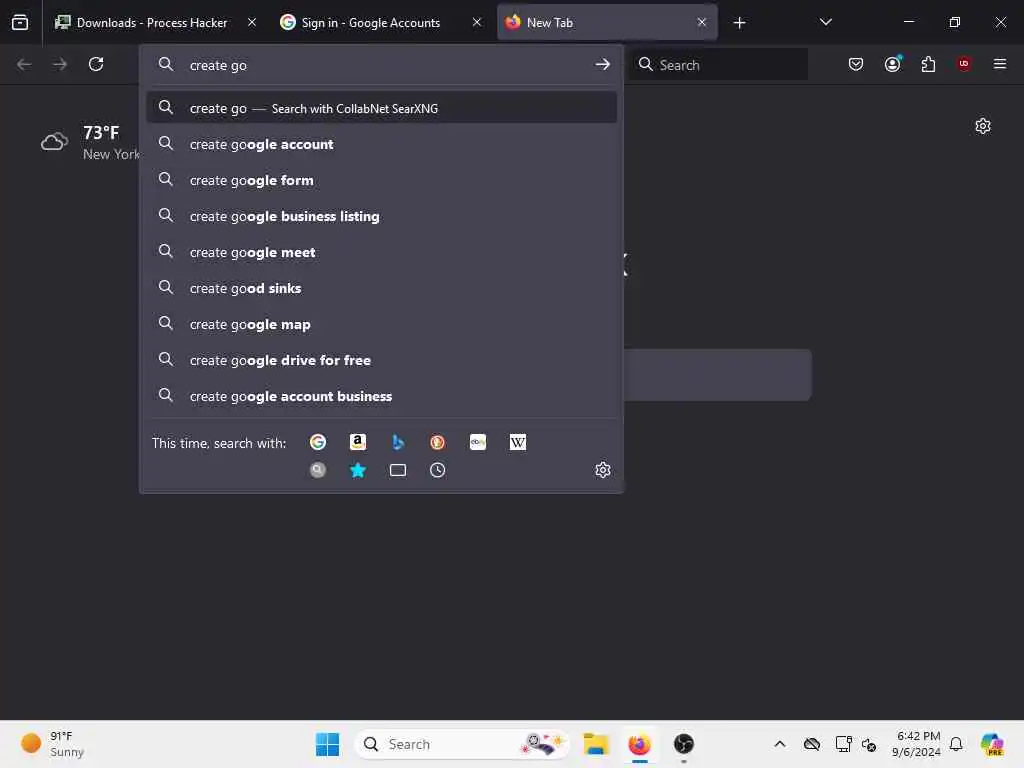1024x768 pixels.
Task: Go back one page
Action: 24,64
